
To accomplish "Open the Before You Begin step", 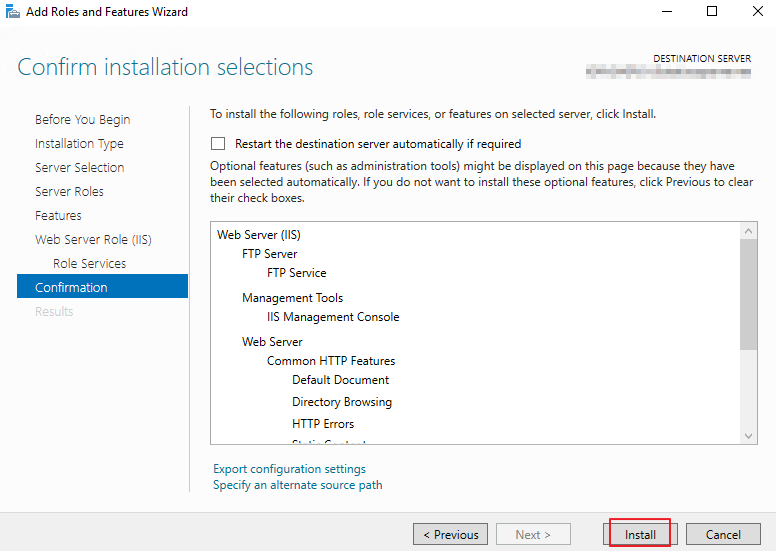I will pyautogui.click(x=83, y=120).
